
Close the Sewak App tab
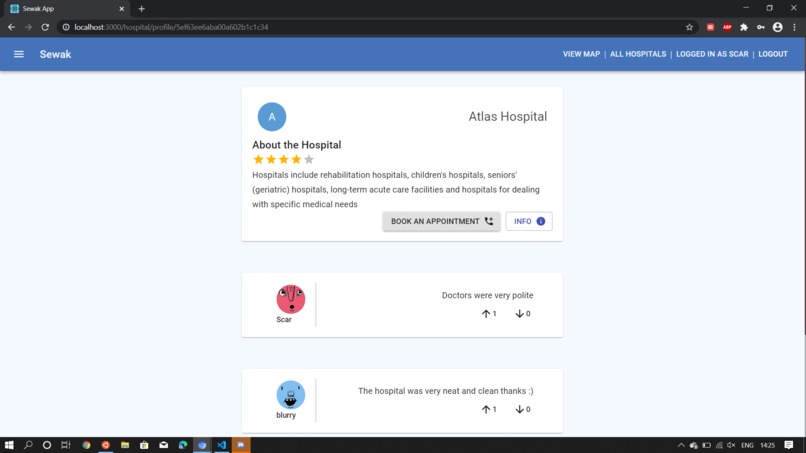(x=122, y=9)
